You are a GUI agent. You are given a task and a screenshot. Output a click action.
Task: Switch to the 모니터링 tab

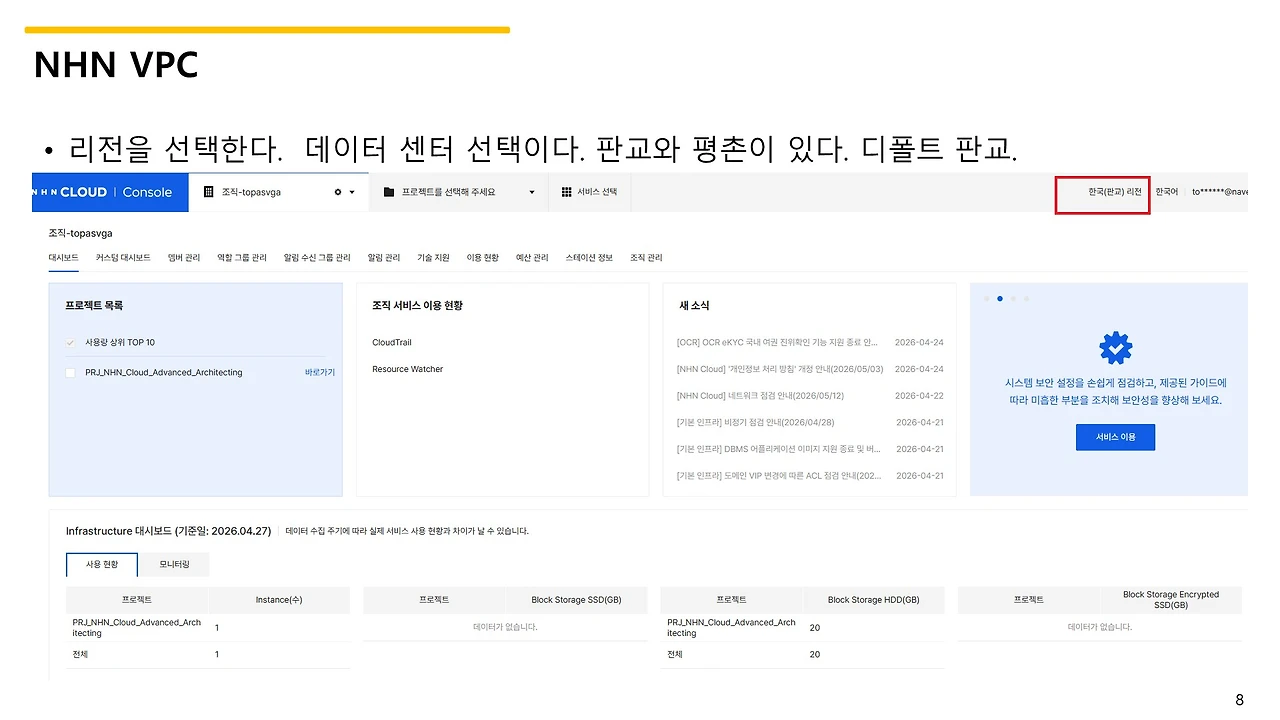(x=174, y=564)
